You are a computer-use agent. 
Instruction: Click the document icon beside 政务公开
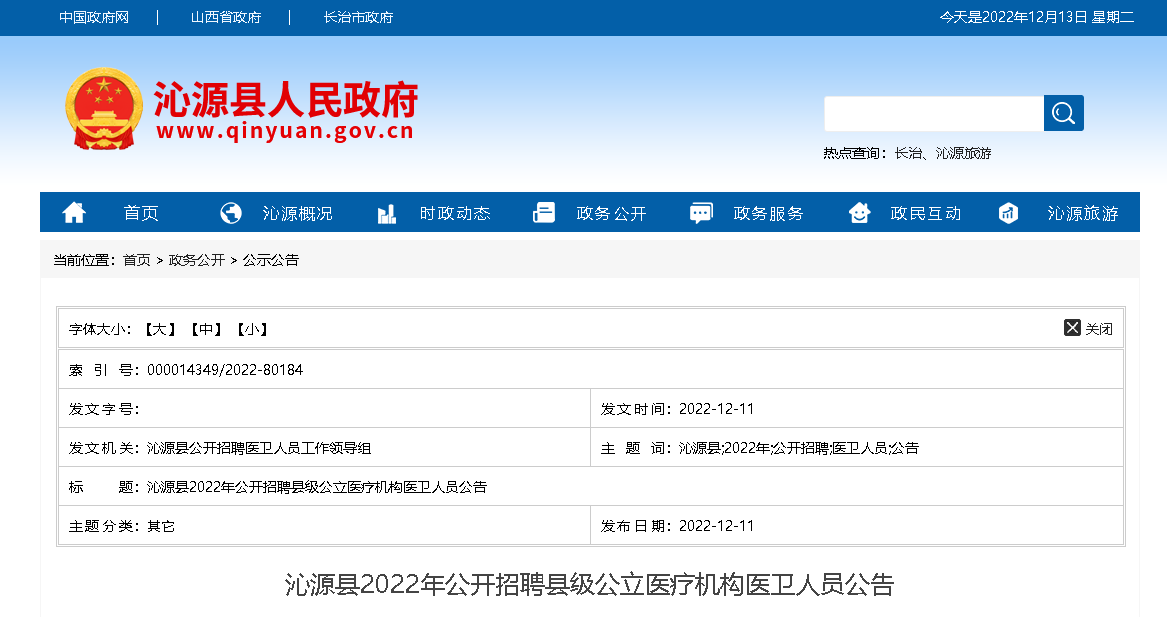click(x=544, y=213)
